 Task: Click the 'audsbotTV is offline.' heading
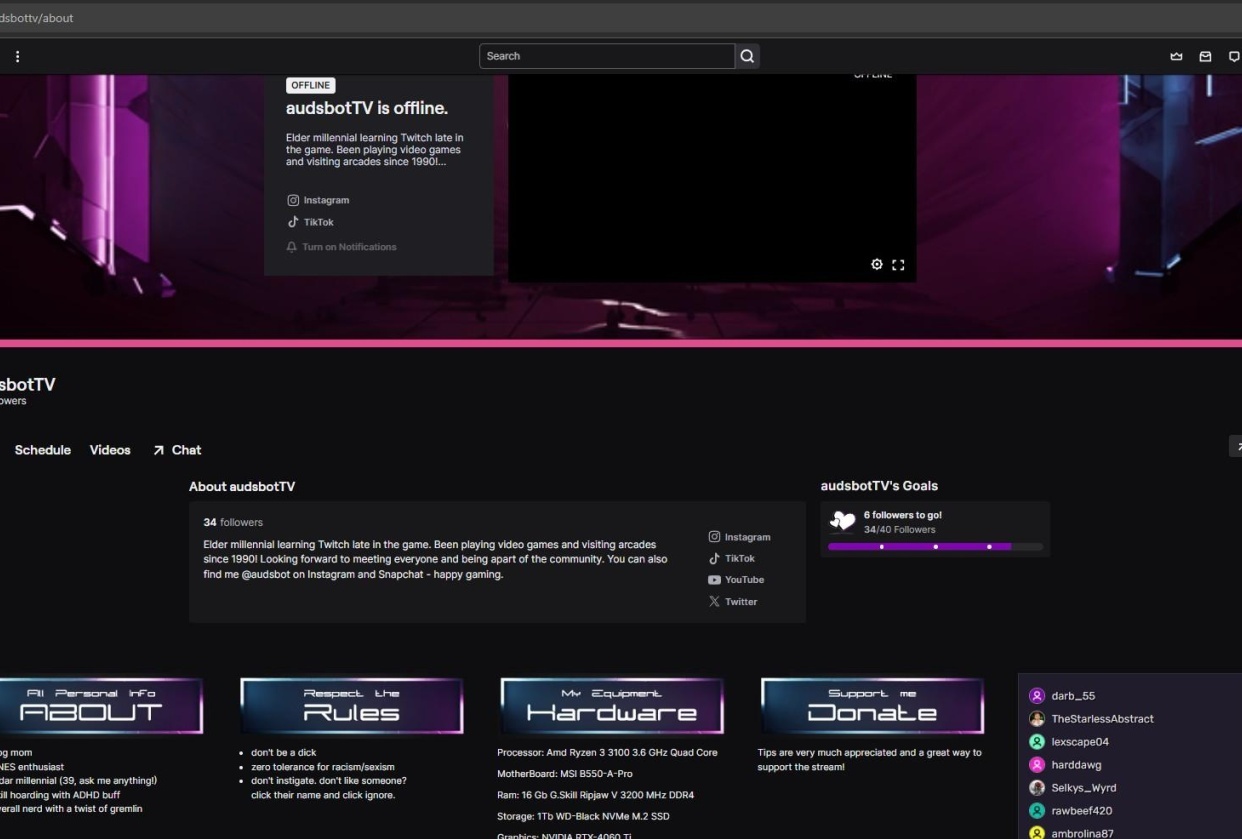[367, 108]
